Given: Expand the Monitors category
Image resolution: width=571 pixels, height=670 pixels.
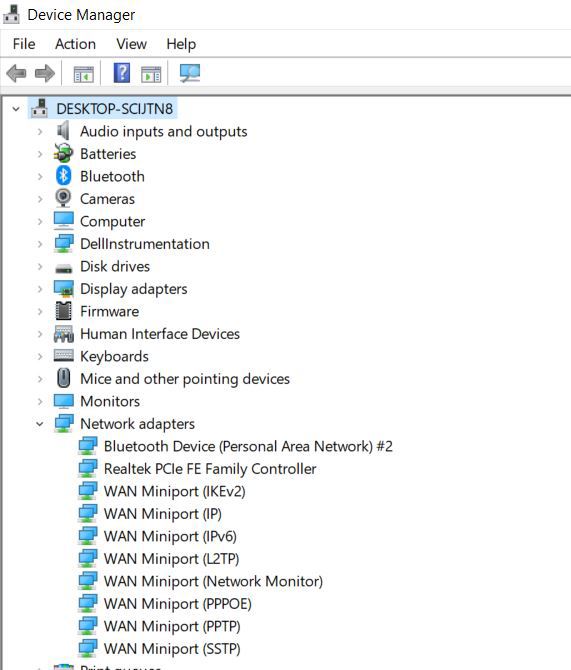Looking at the screenshot, I should click(40, 401).
